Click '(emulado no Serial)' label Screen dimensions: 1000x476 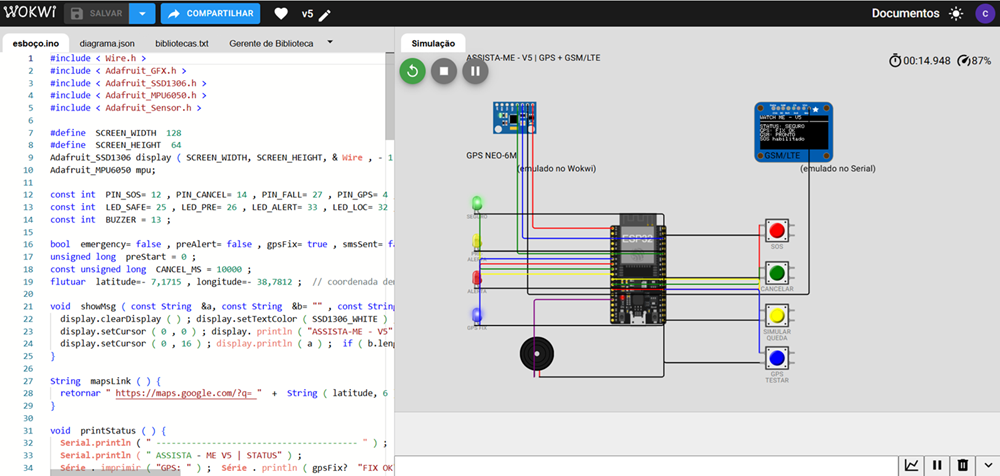838,169
